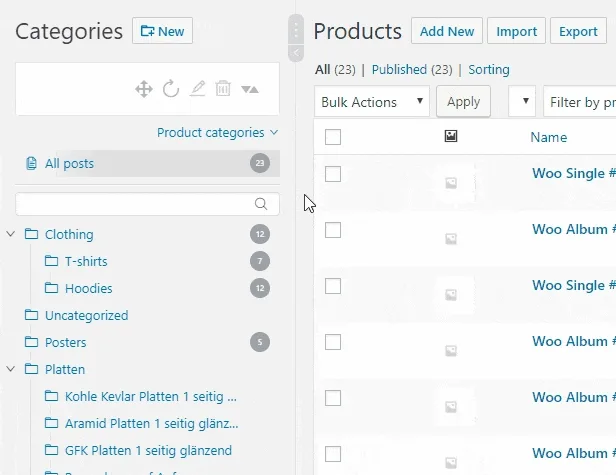Click the delete (trash) category icon
Viewport: 616px width, 475px height.
pyautogui.click(x=223, y=89)
